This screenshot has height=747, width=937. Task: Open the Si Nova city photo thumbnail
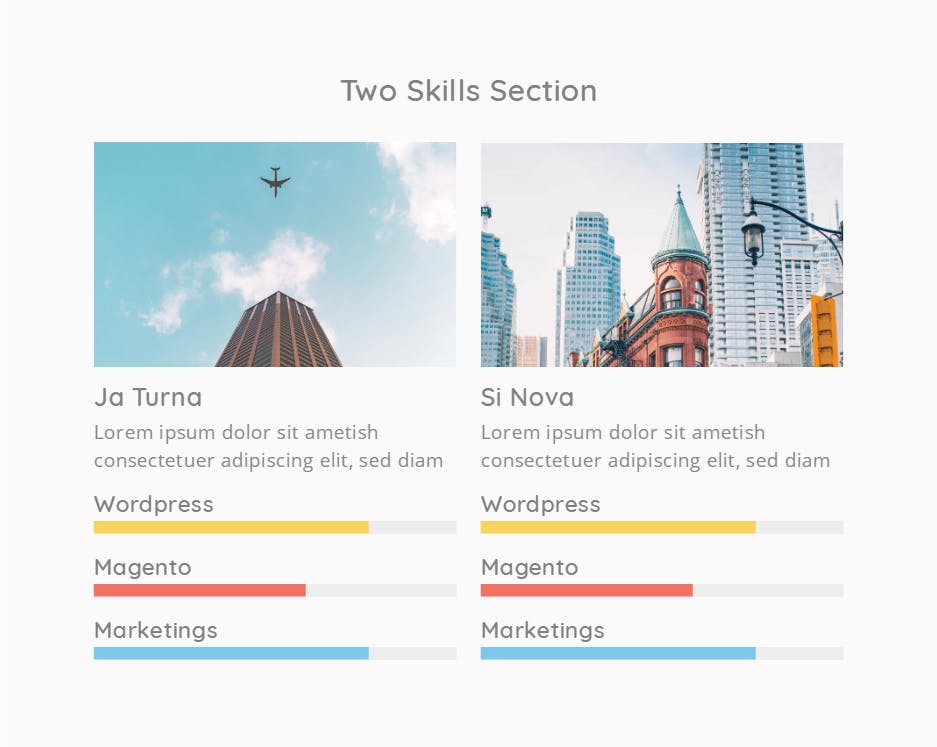tap(662, 254)
